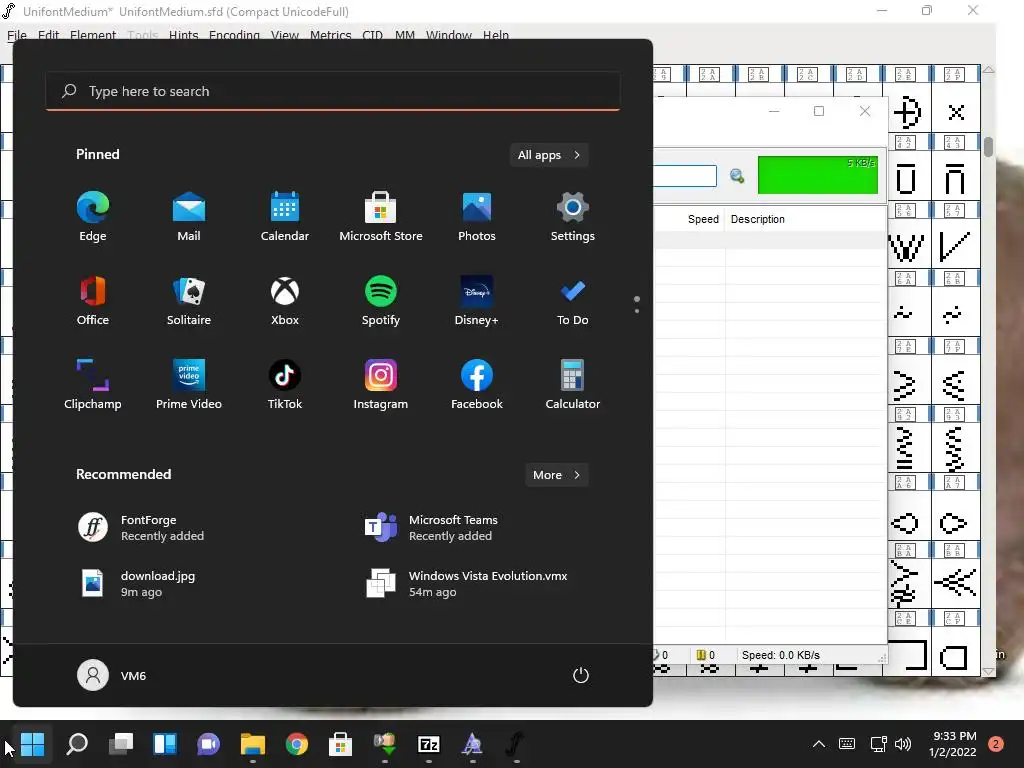This screenshot has height=768, width=1024.
Task: Open Spotify from Start menu
Action: [x=381, y=301]
